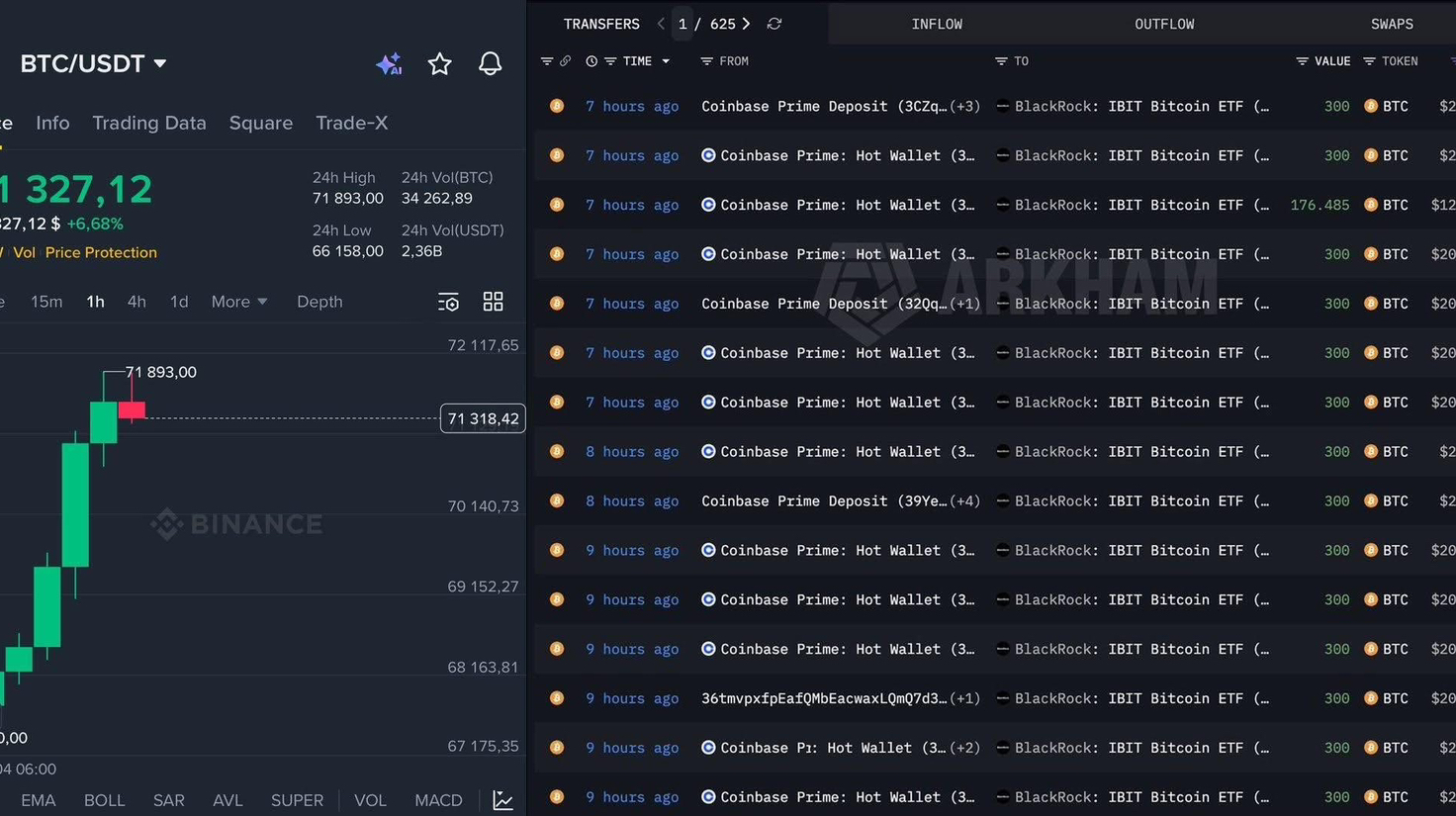Expand the BTC/USDT pair dropdown
1456x816 pixels.
160,63
